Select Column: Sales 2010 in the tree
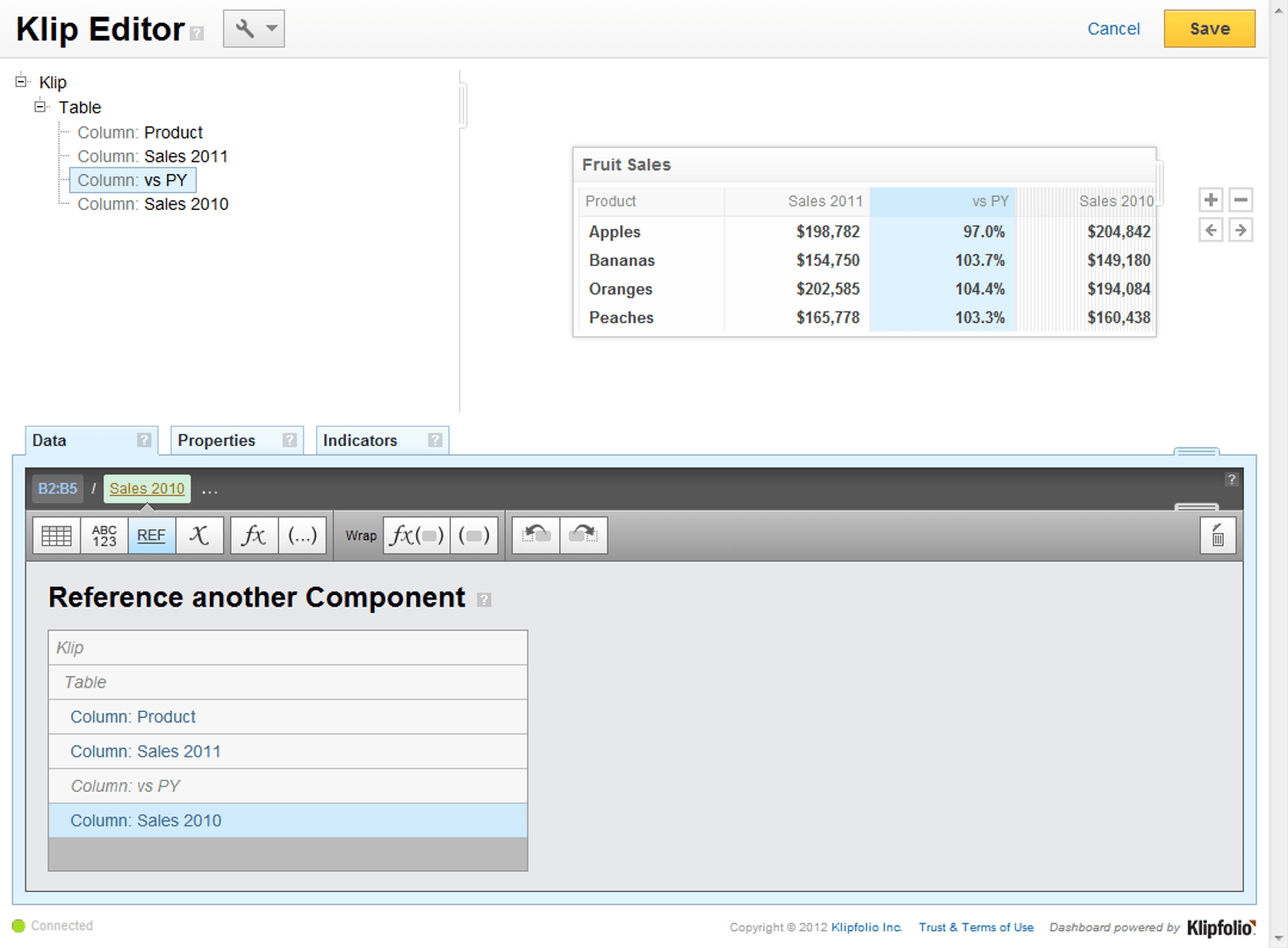The width and height of the screenshot is (1288, 948). 153,204
